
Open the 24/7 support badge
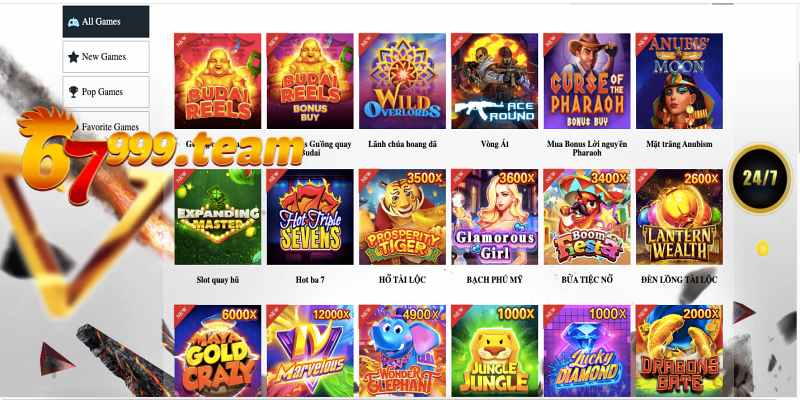(x=760, y=179)
